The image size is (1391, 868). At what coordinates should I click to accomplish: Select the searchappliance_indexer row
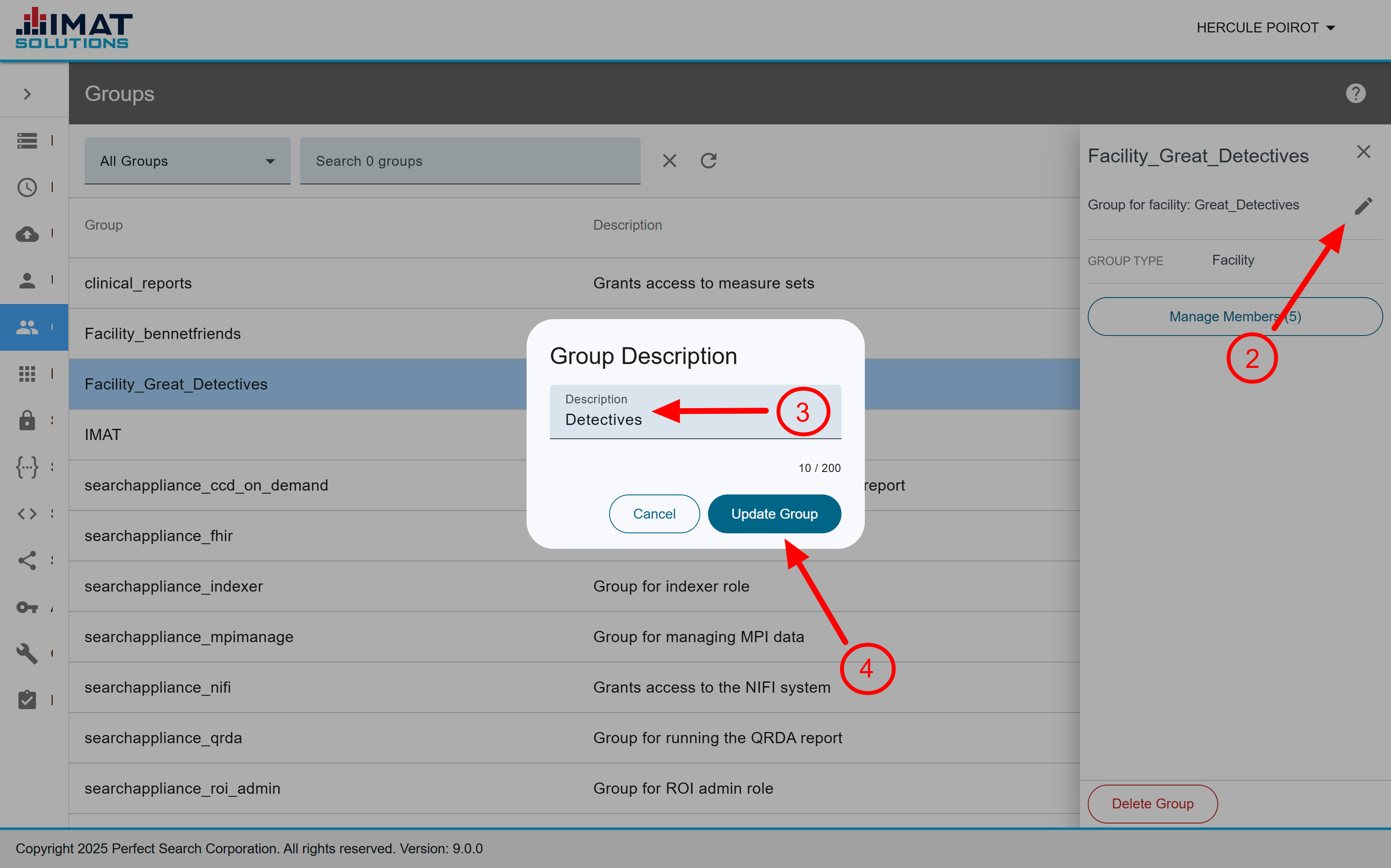coord(574,586)
